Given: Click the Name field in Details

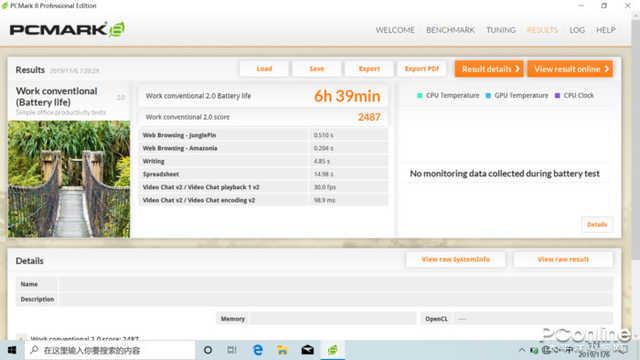Looking at the screenshot, I should [336, 284].
